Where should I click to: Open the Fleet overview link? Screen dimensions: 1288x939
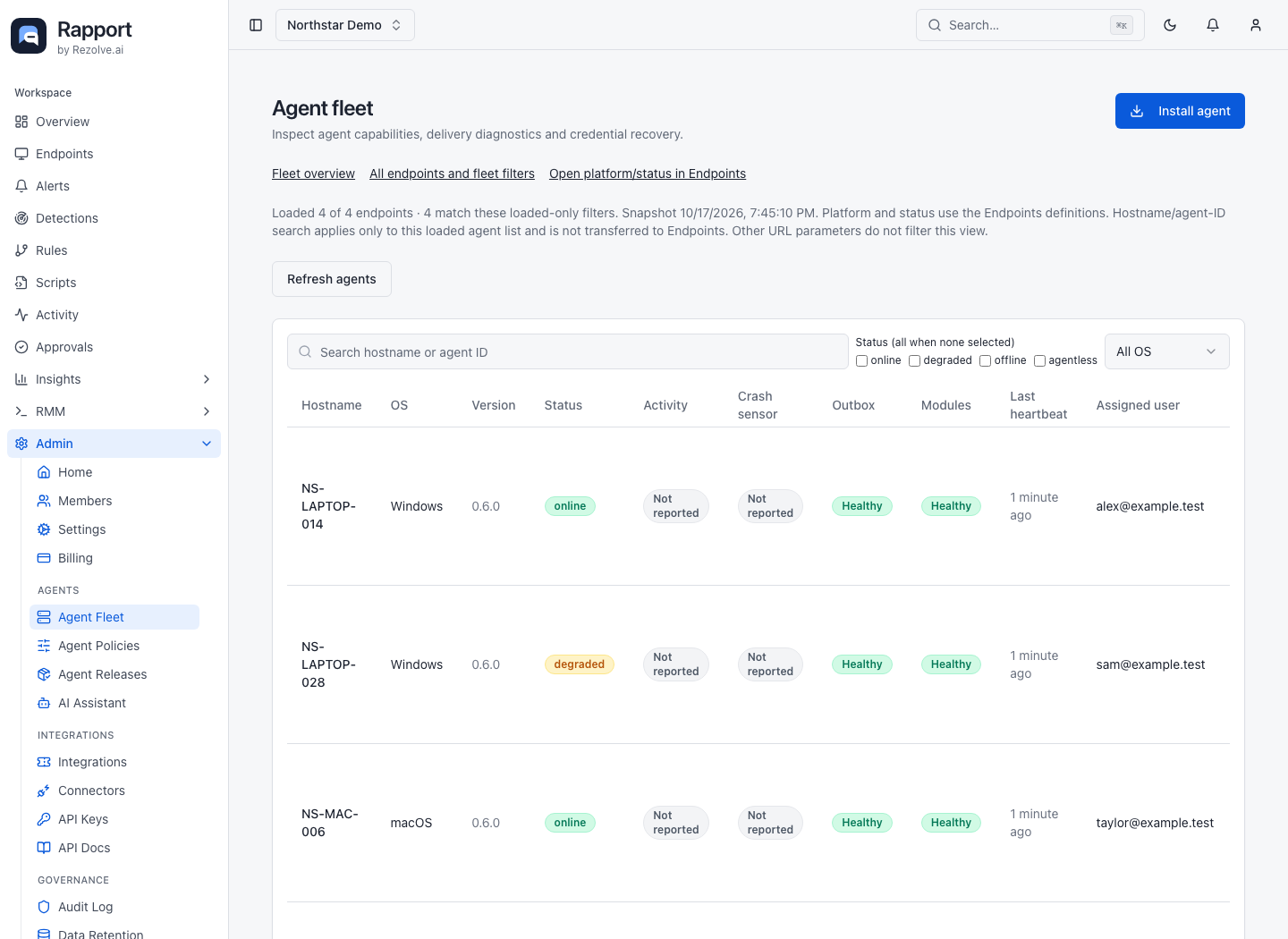[x=313, y=173]
